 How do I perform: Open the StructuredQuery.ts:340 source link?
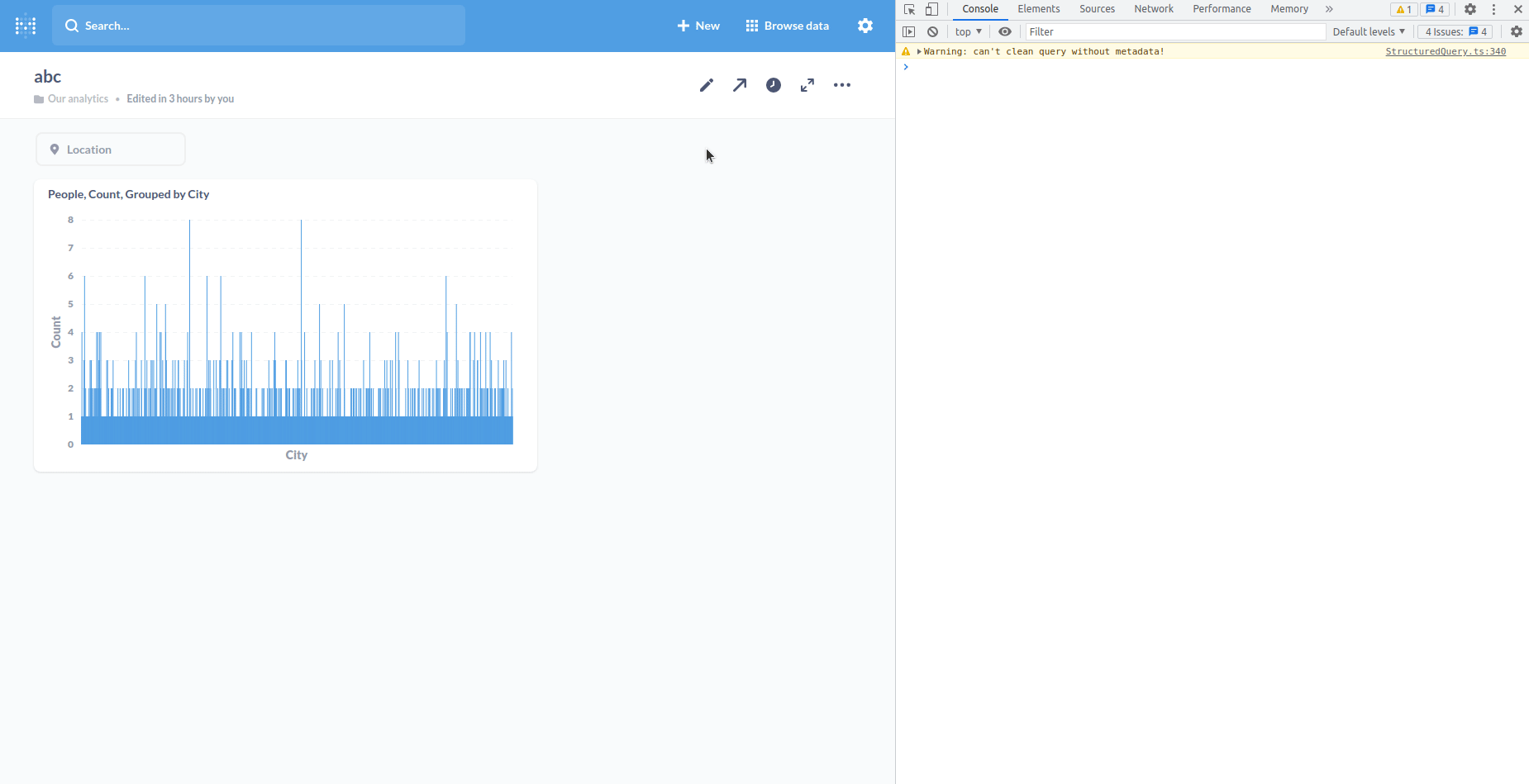click(1445, 50)
